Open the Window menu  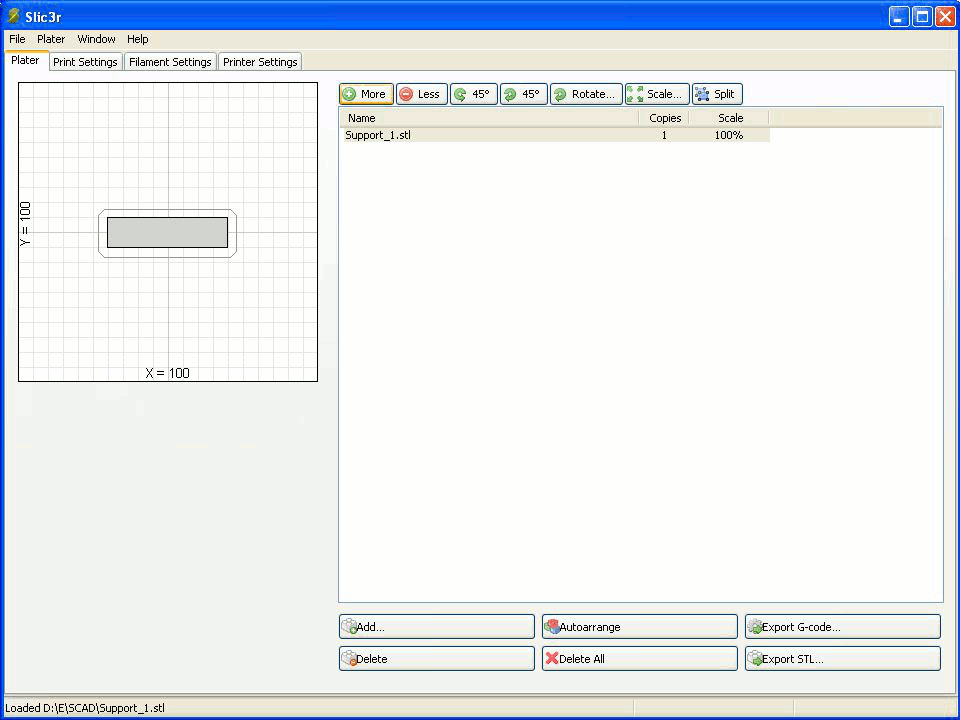[x=96, y=39]
